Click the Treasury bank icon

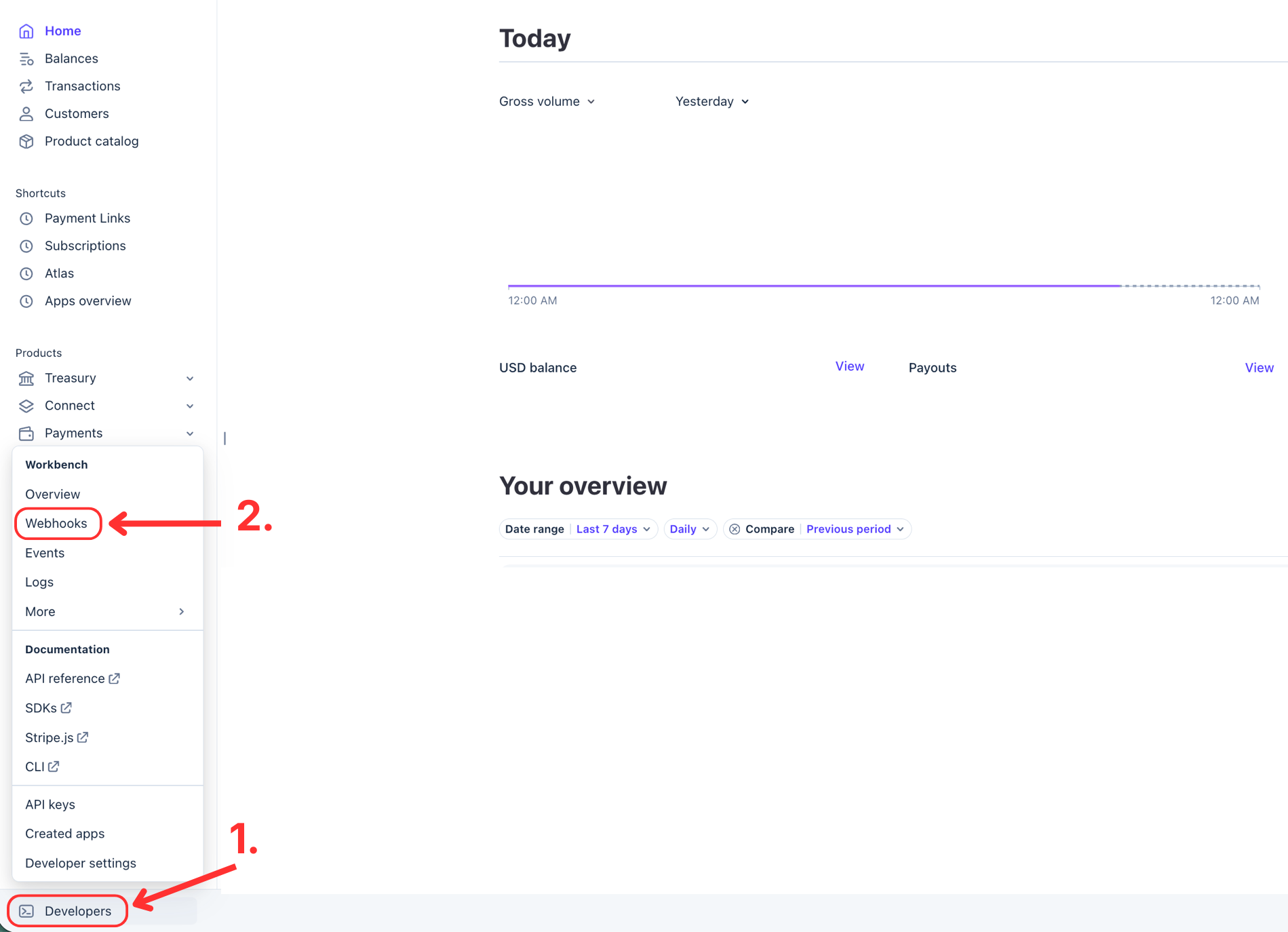coord(26,378)
